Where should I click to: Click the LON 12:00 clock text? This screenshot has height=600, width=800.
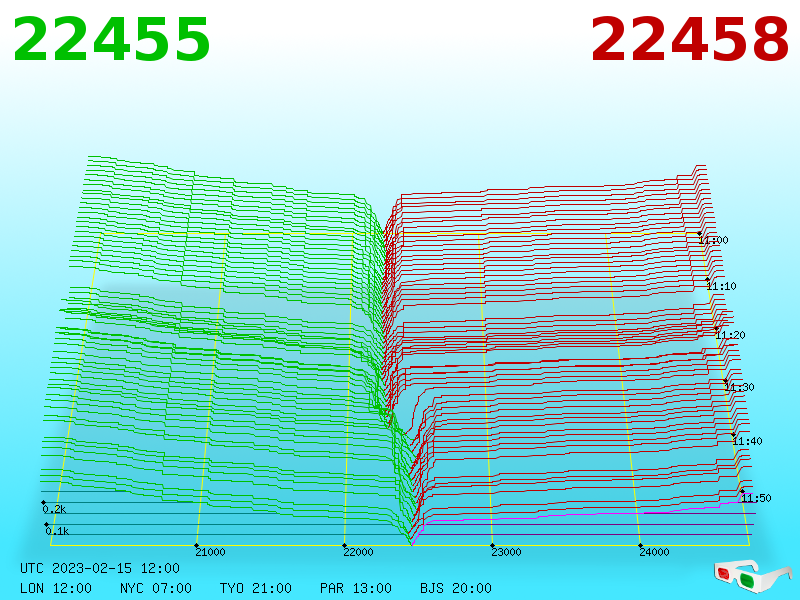(x=56, y=588)
